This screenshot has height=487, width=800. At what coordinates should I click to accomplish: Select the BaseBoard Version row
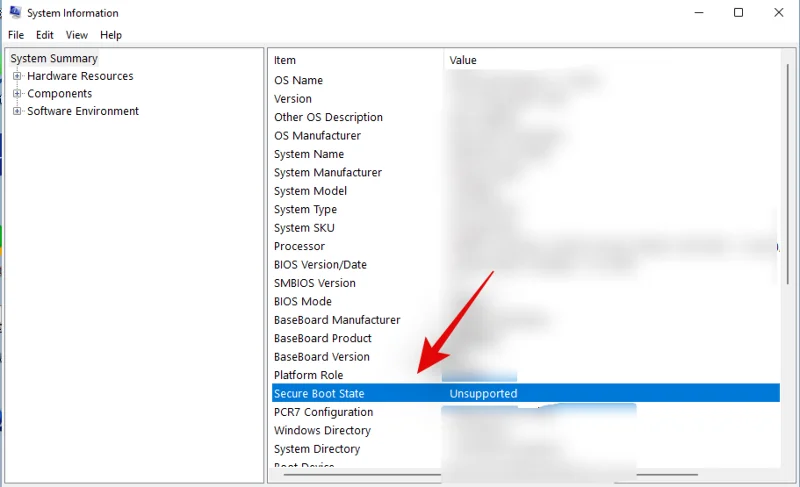(x=526, y=356)
